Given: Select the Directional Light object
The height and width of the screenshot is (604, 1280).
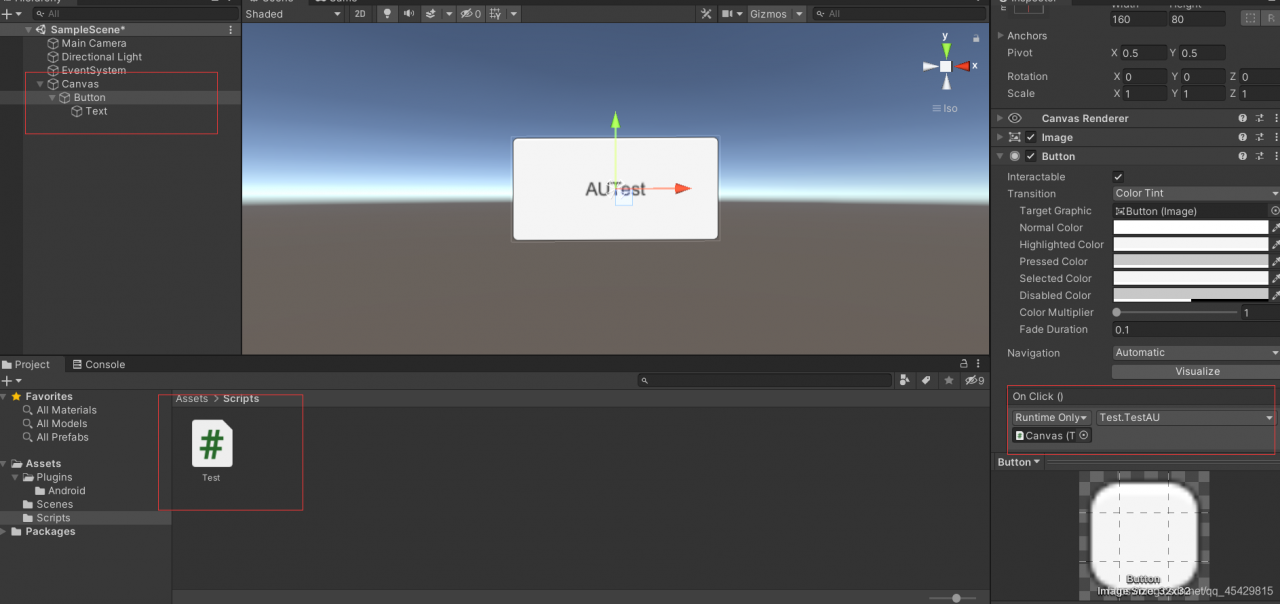Looking at the screenshot, I should point(102,57).
